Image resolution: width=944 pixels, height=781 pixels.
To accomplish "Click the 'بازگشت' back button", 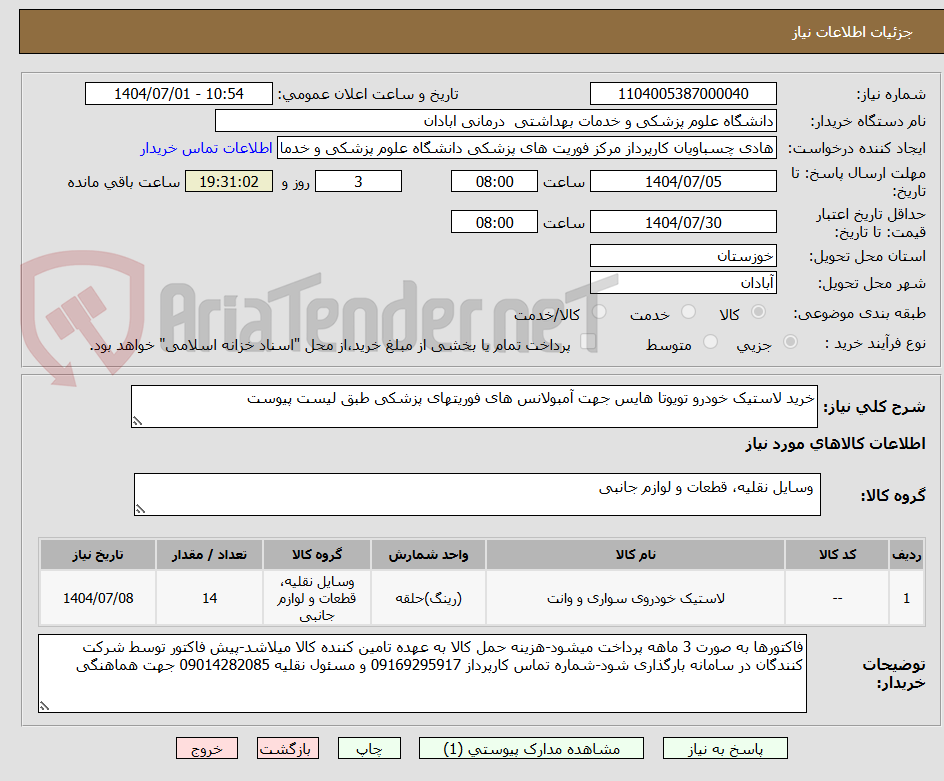I will (x=288, y=748).
